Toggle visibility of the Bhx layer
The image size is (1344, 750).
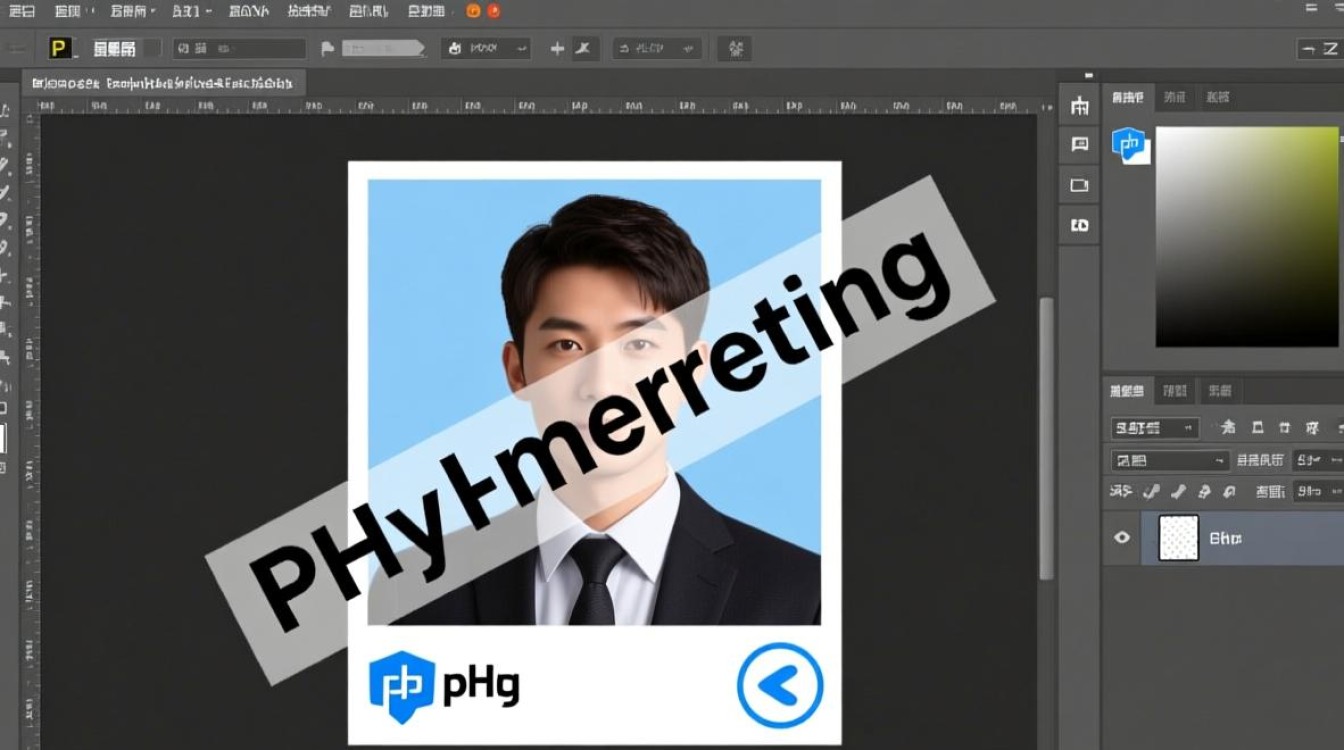tap(1121, 538)
